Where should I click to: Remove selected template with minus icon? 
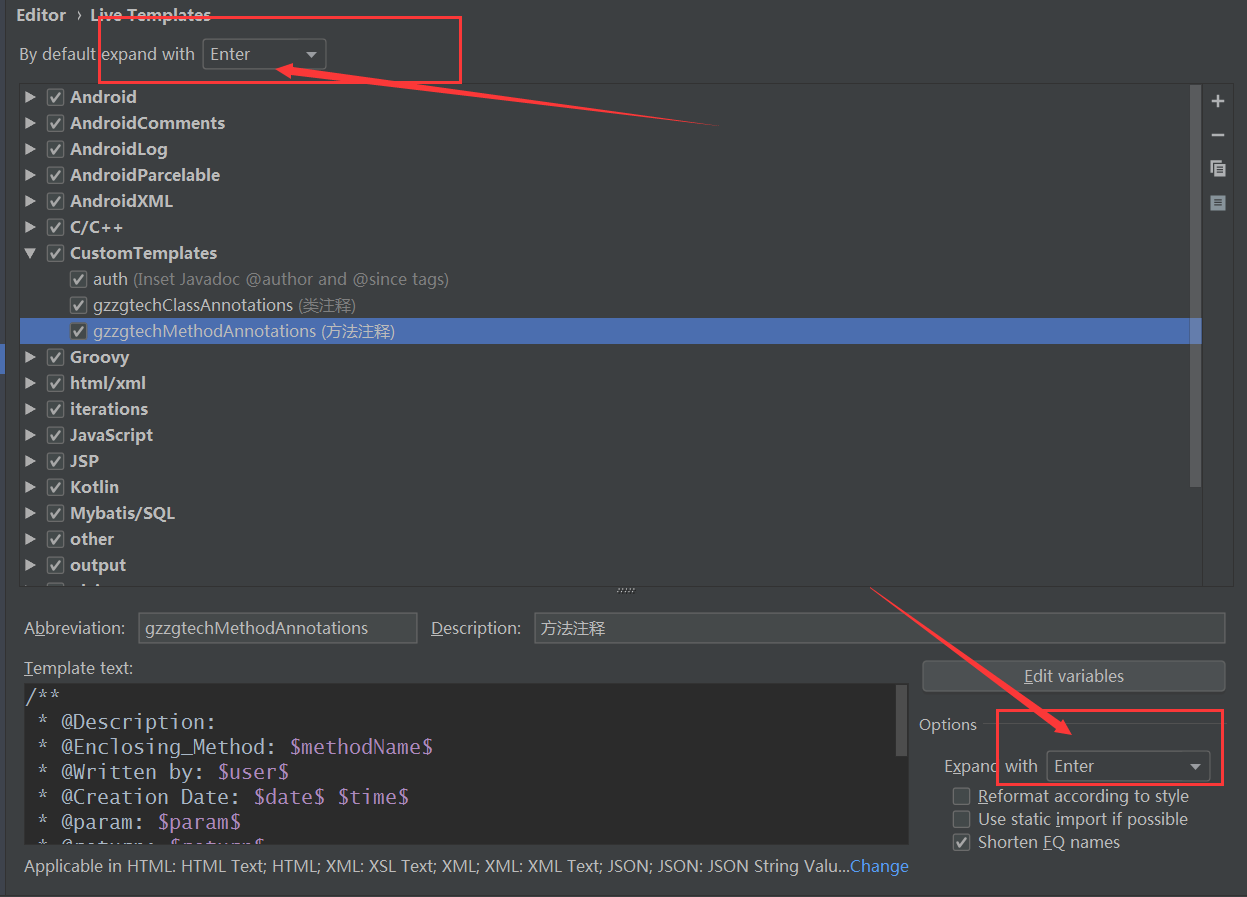1217,135
